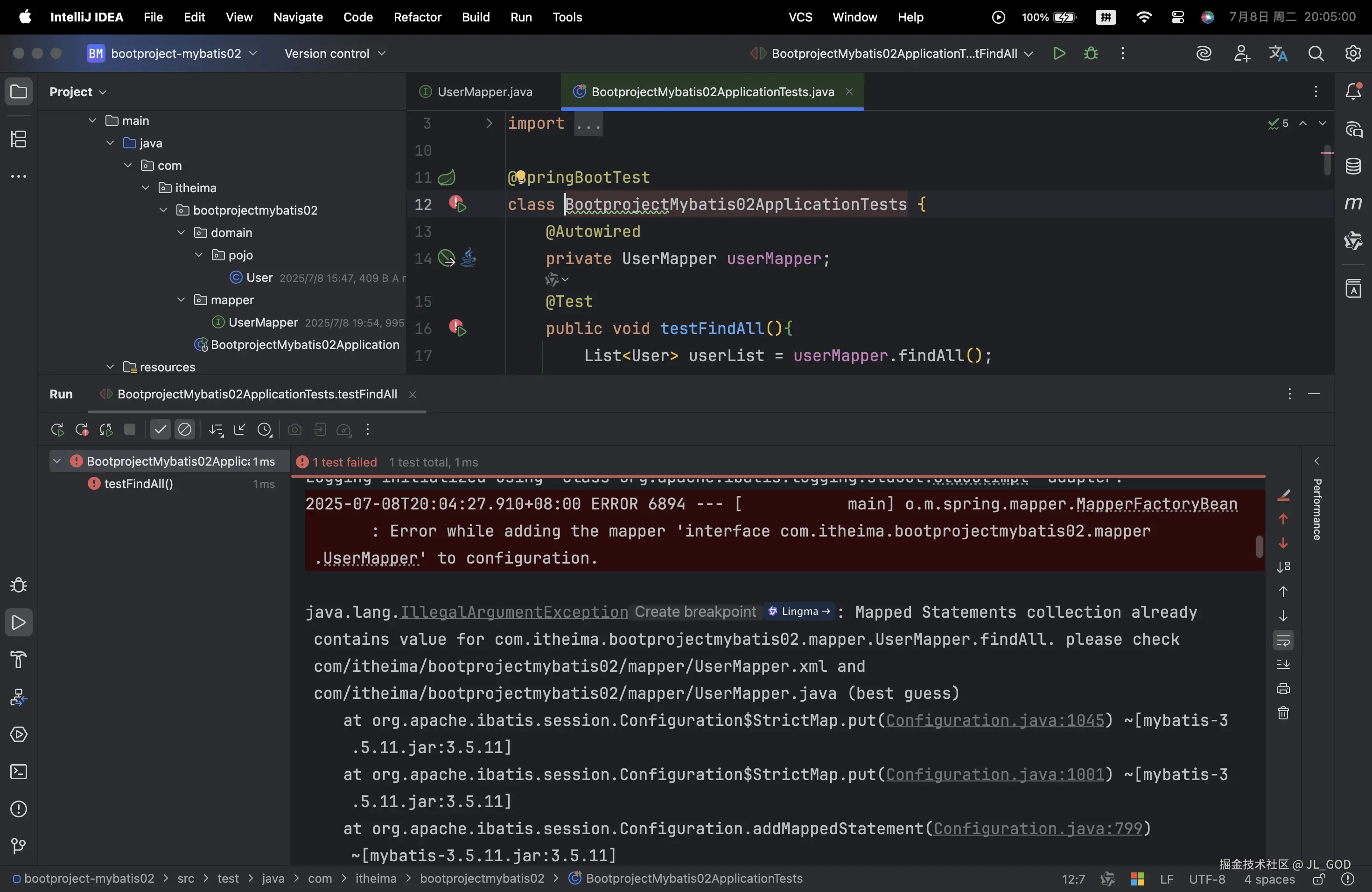This screenshot has height=892, width=1372.
Task: Open the Maven tool window
Action: [1353, 203]
